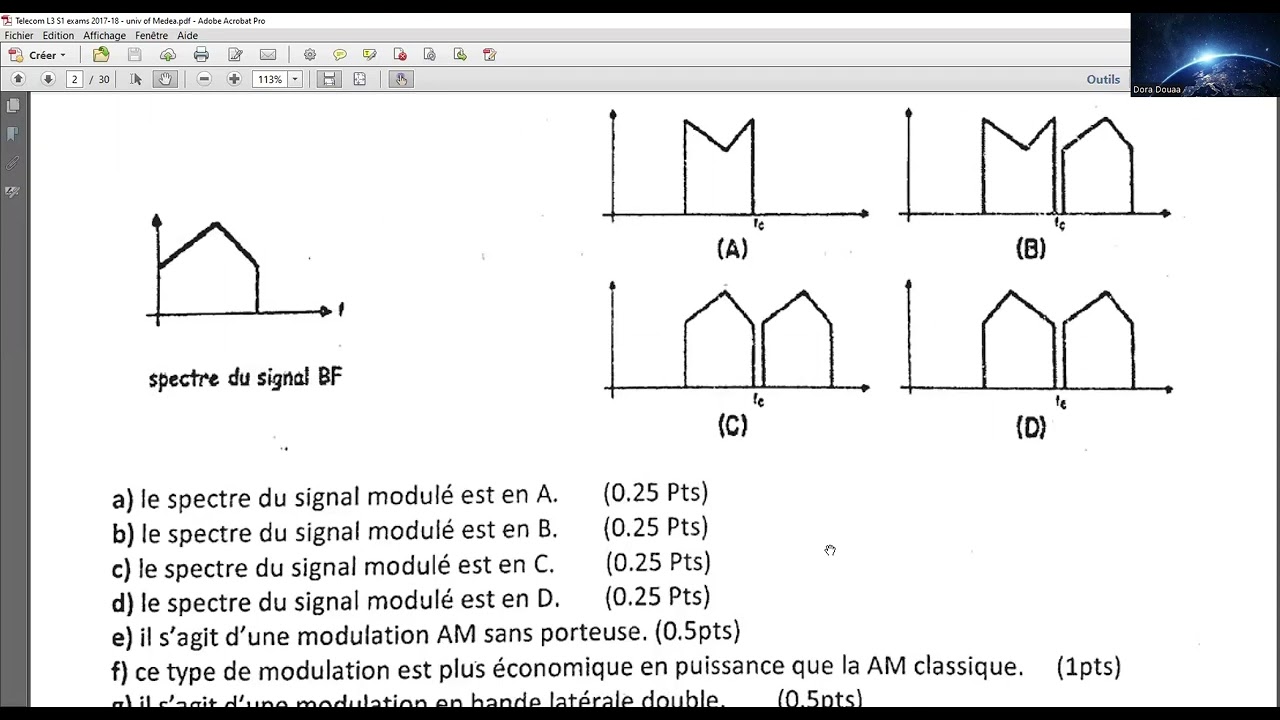Open the Affichage menu
1280x720 pixels.
tap(104, 36)
